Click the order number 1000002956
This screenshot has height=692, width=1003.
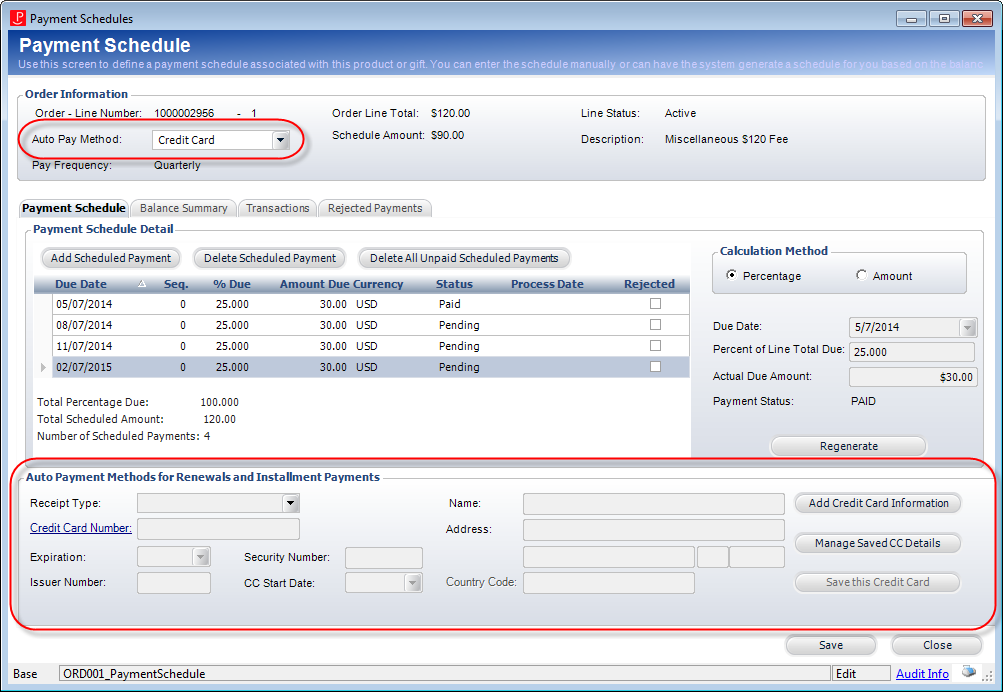(184, 113)
